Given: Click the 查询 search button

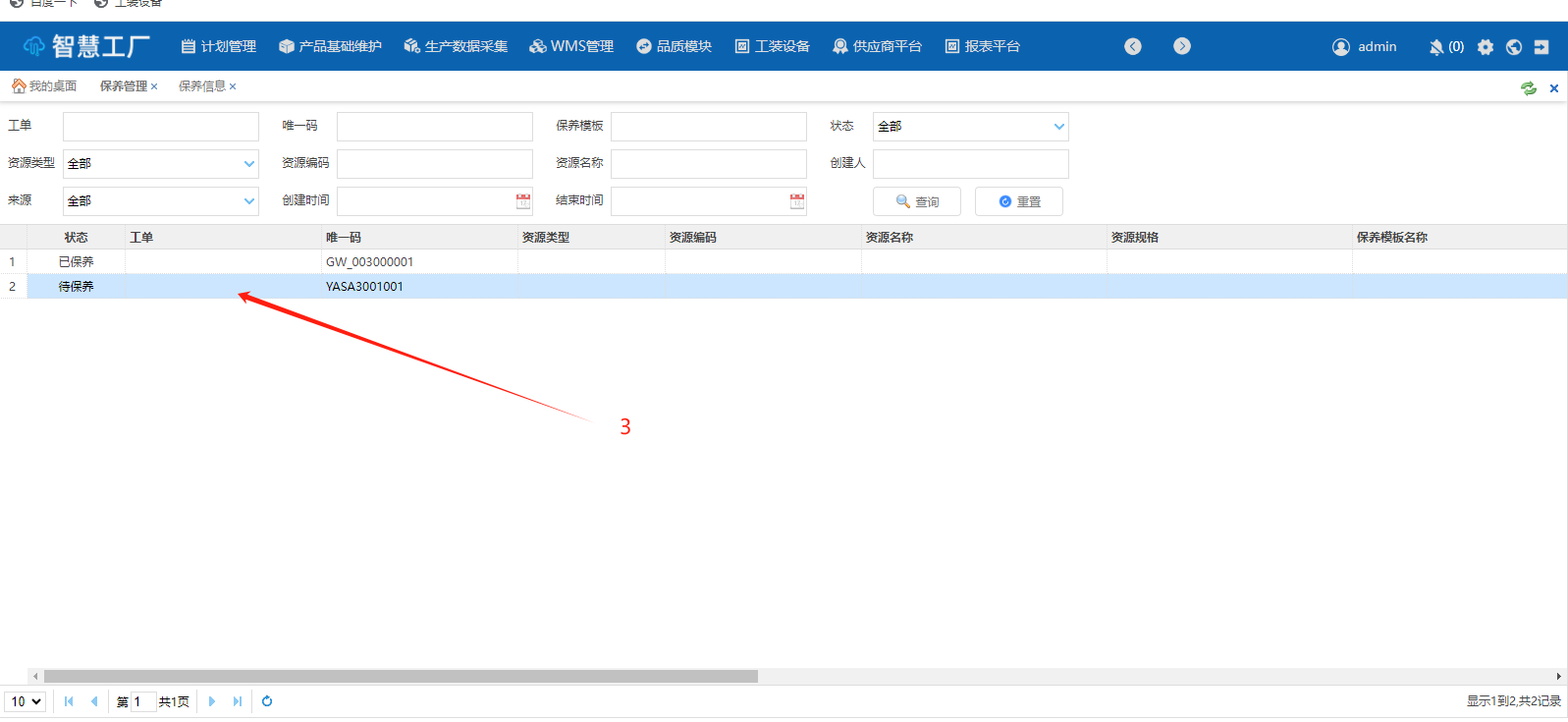Looking at the screenshot, I should click(x=917, y=201).
